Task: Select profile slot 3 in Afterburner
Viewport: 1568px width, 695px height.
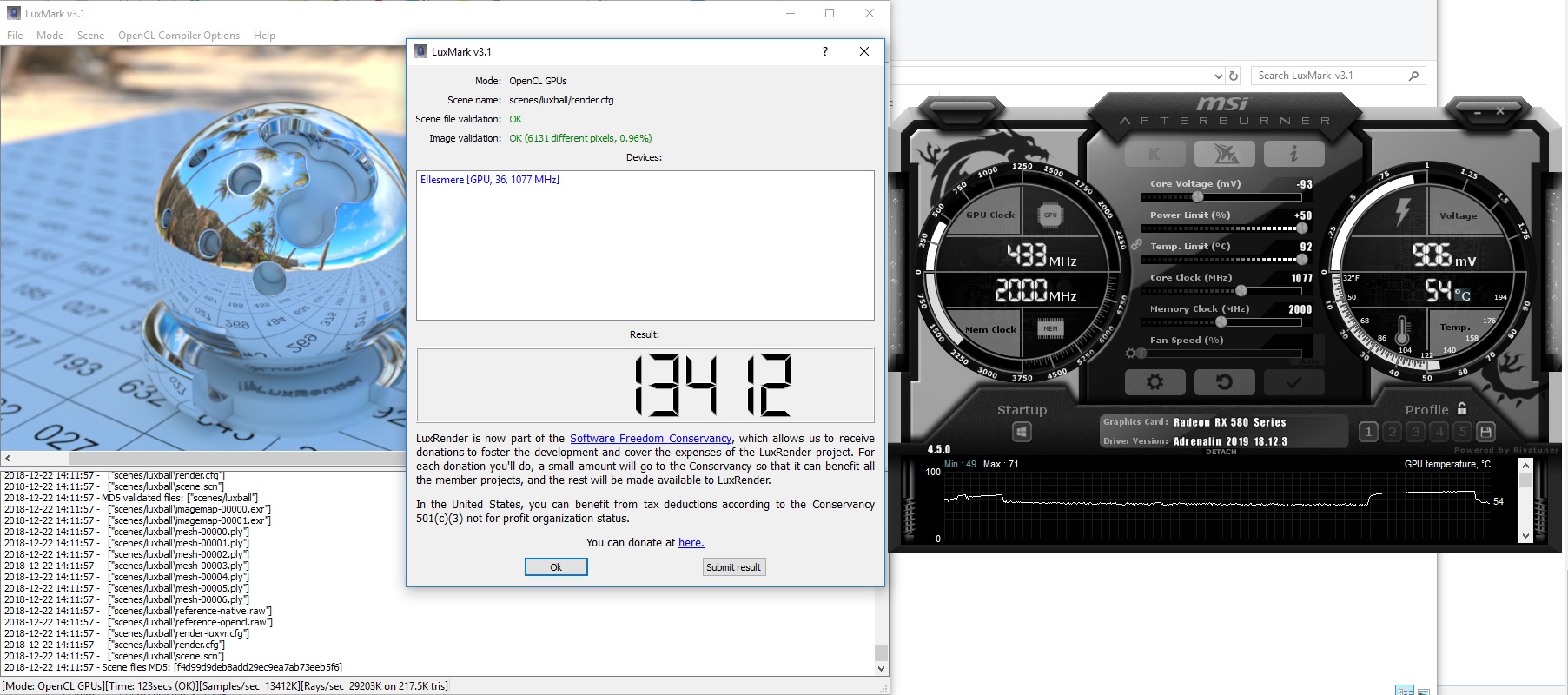Action: click(1415, 432)
